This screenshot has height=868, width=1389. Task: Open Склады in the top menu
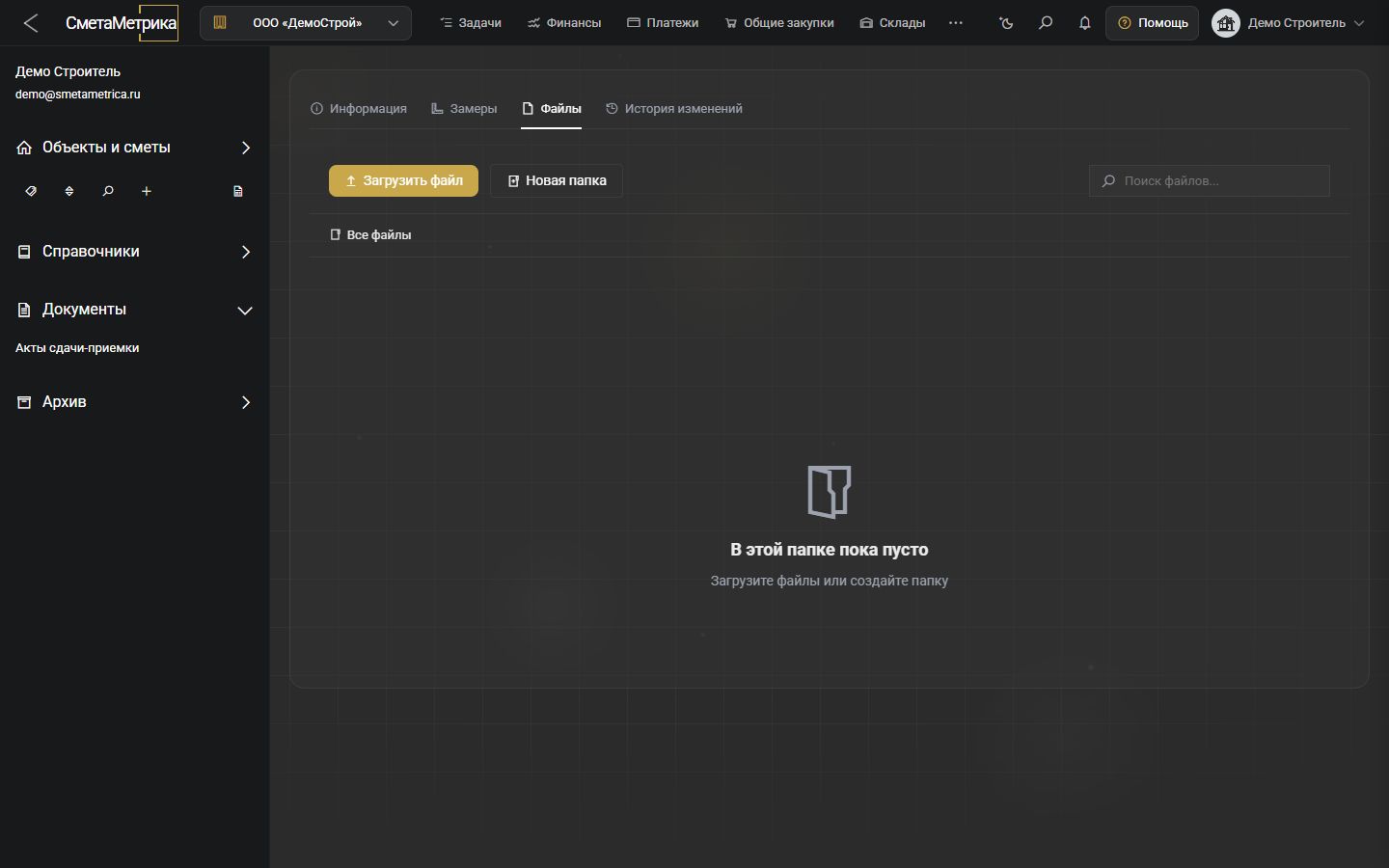[892, 23]
